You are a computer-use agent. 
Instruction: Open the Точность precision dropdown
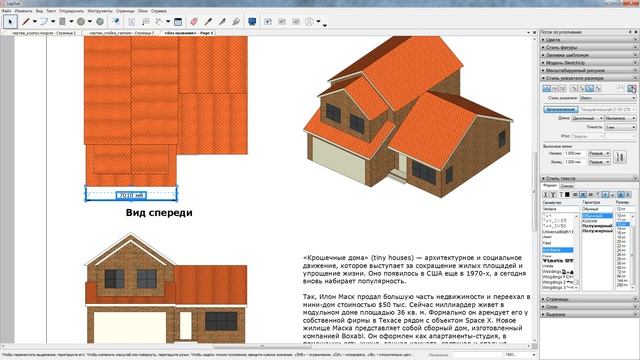[620, 127]
